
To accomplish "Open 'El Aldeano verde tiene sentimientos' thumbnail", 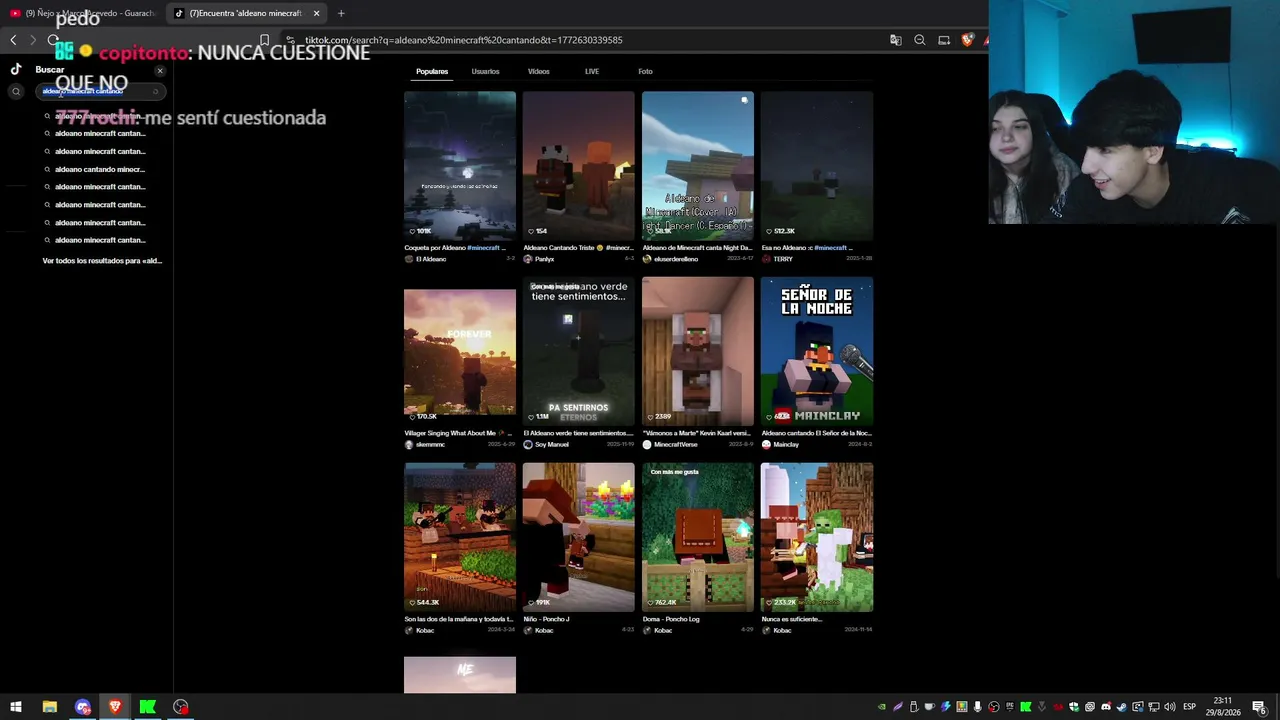I will coord(578,351).
